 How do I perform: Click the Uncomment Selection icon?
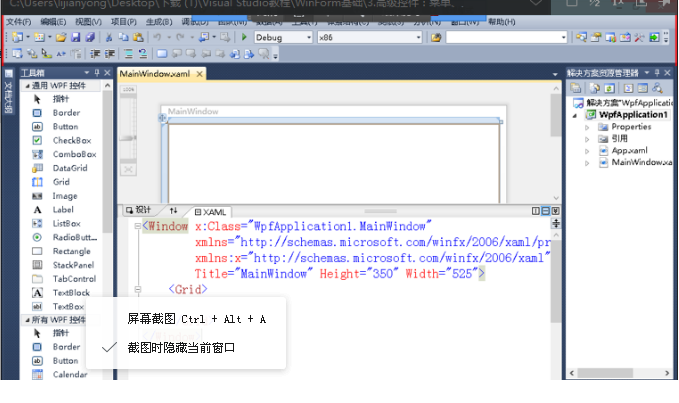pos(142,54)
